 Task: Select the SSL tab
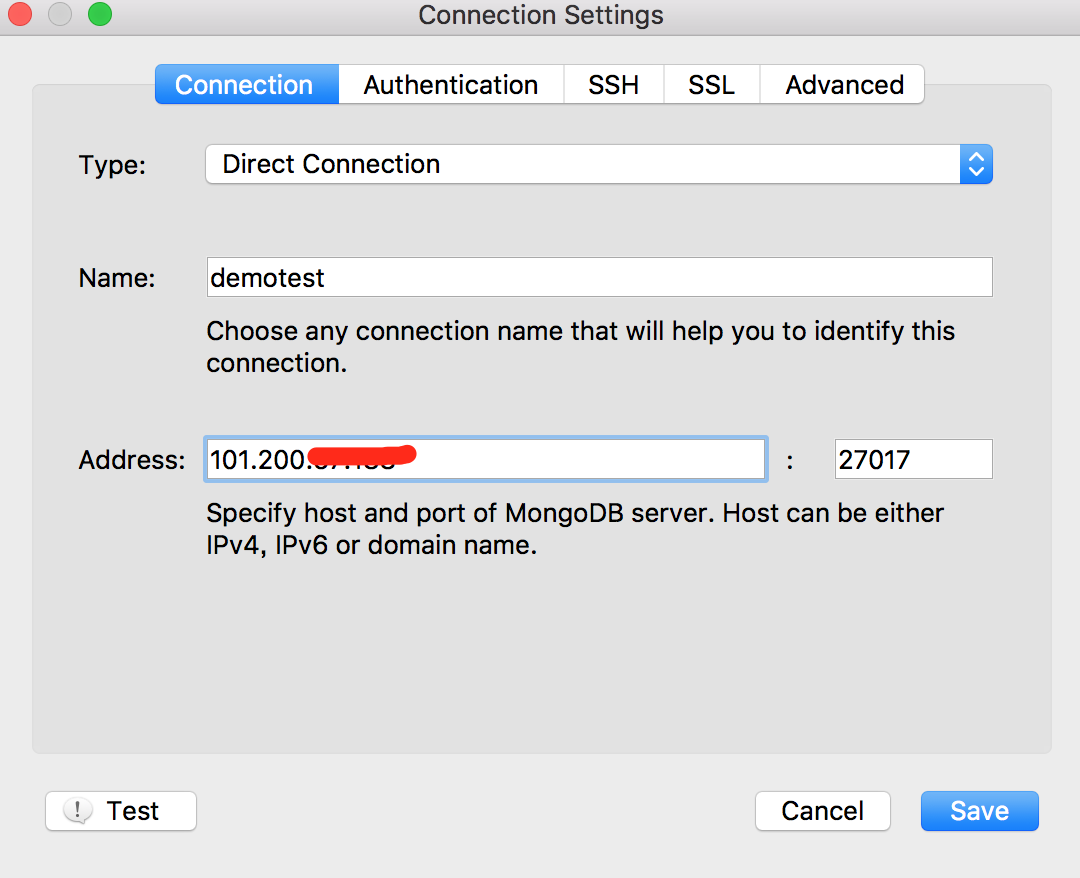tap(711, 85)
